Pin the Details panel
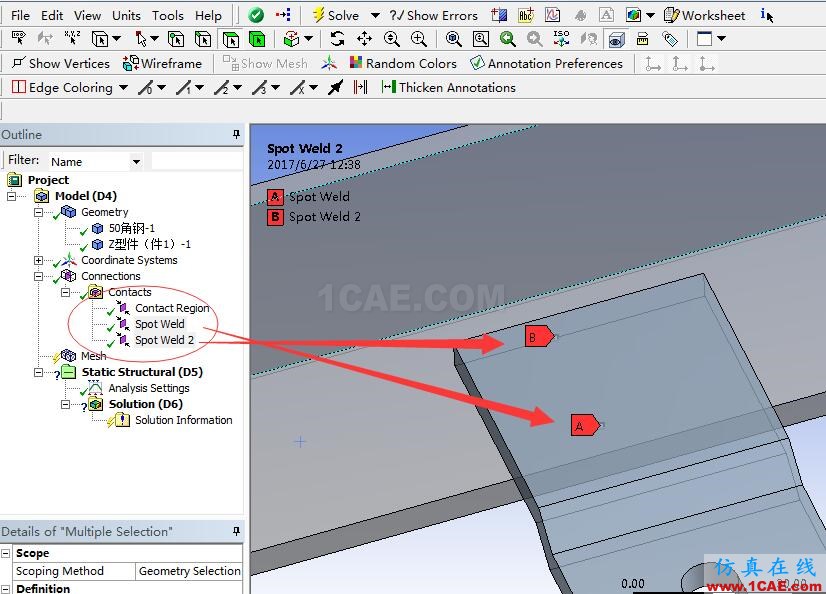 237,531
